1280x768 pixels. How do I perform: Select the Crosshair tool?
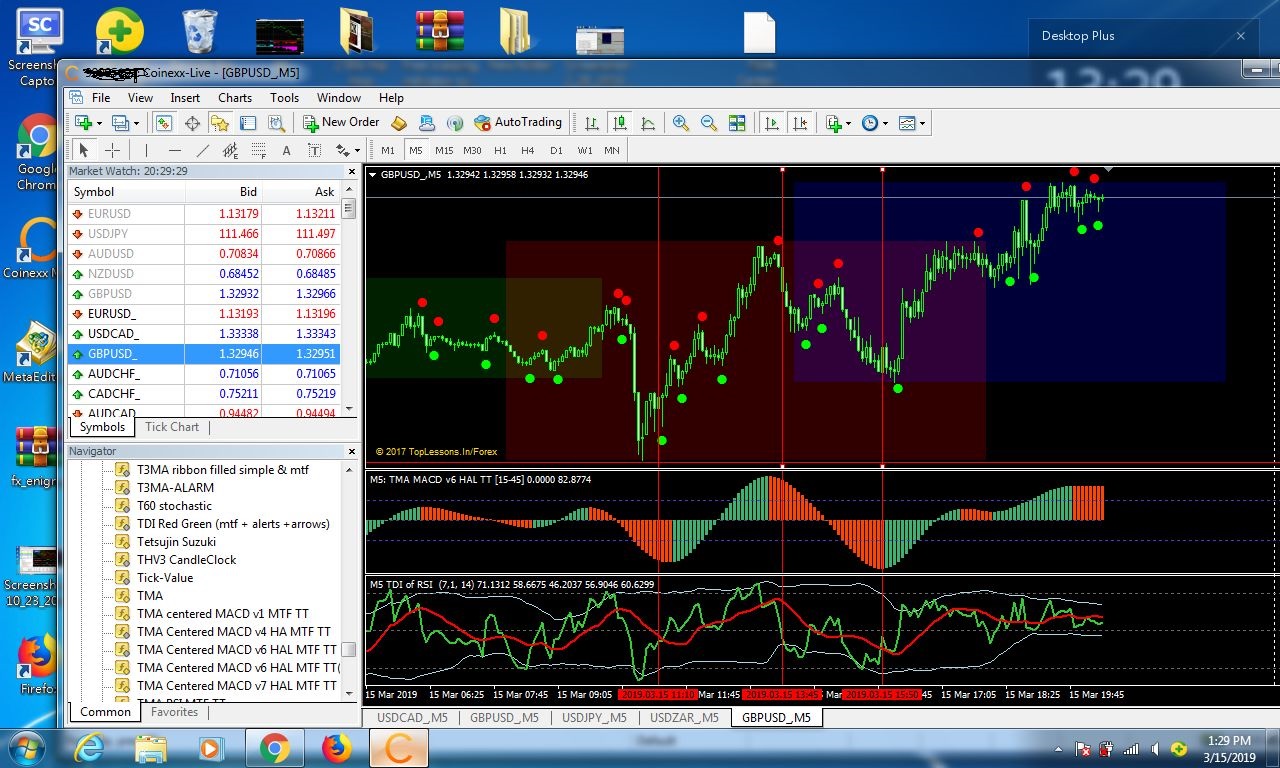pyautogui.click(x=112, y=150)
